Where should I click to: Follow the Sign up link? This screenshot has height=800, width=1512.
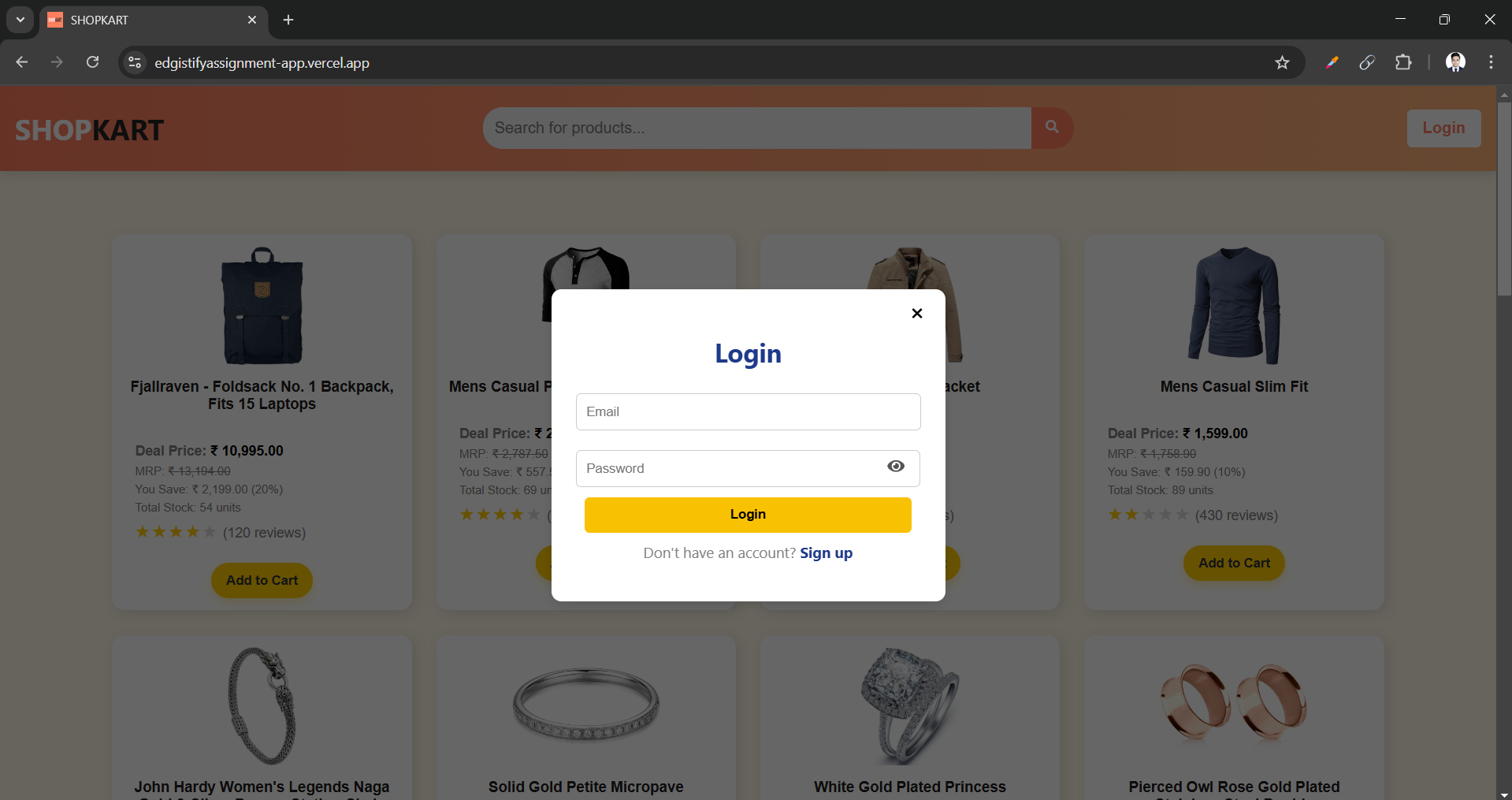coord(826,553)
